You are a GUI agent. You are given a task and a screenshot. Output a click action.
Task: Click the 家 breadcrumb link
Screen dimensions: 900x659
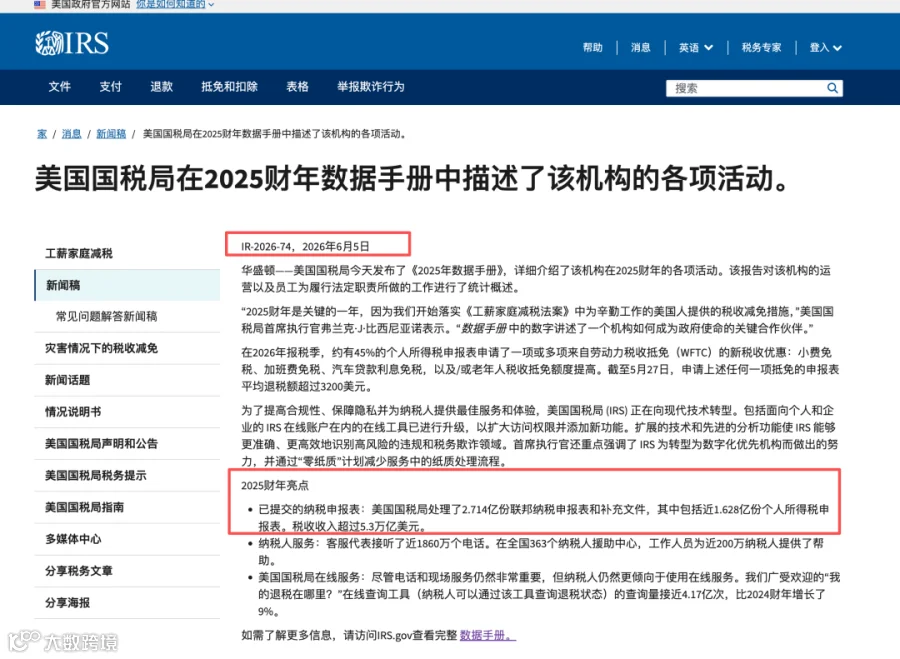pos(42,134)
